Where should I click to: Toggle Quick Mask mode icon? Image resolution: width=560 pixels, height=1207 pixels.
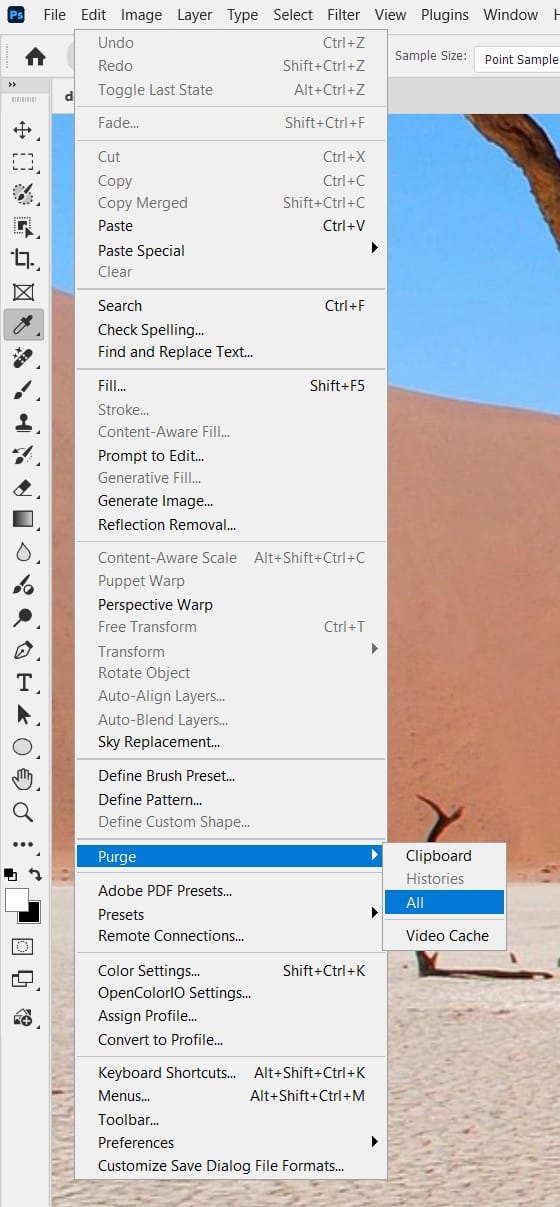pyautogui.click(x=23, y=946)
